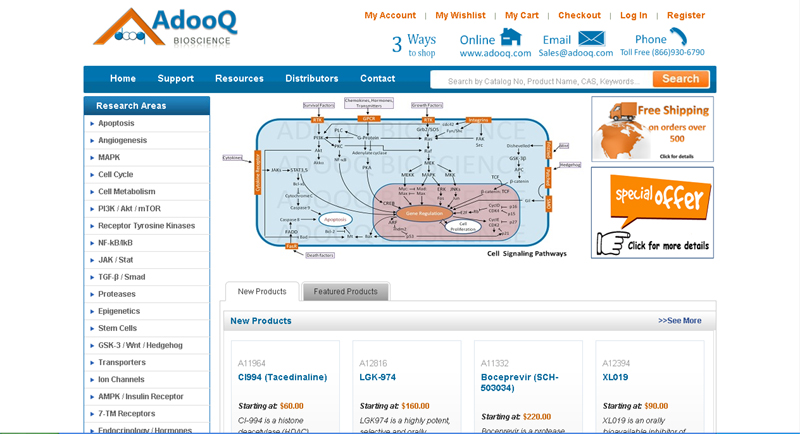
Task: Open Boceprevir (SCH-503034) product
Action: [519, 382]
